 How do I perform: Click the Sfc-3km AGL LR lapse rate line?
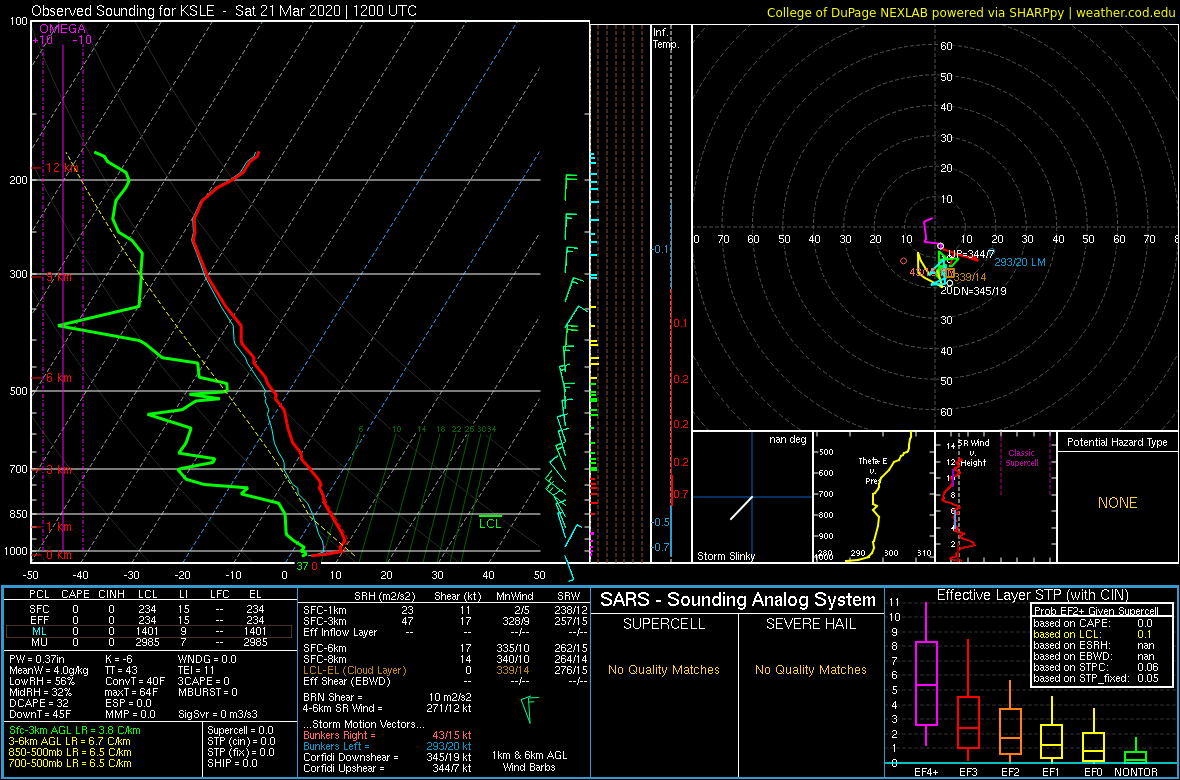[75, 730]
